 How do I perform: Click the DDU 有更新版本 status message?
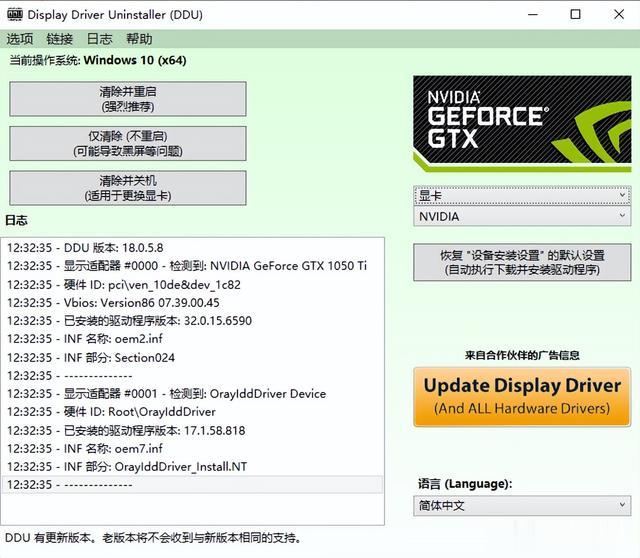153,538
